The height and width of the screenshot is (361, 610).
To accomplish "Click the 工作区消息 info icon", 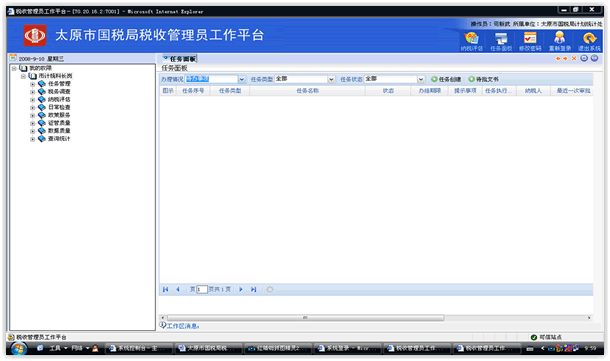I will tap(163, 325).
